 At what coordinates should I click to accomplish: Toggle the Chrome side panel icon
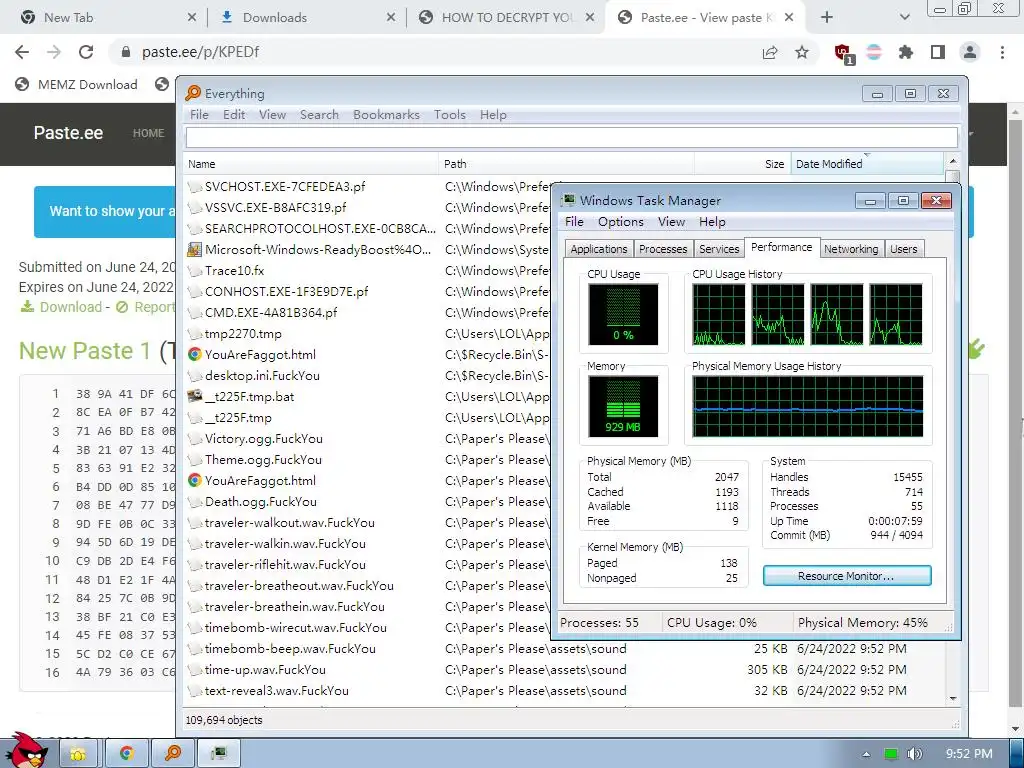[938, 52]
